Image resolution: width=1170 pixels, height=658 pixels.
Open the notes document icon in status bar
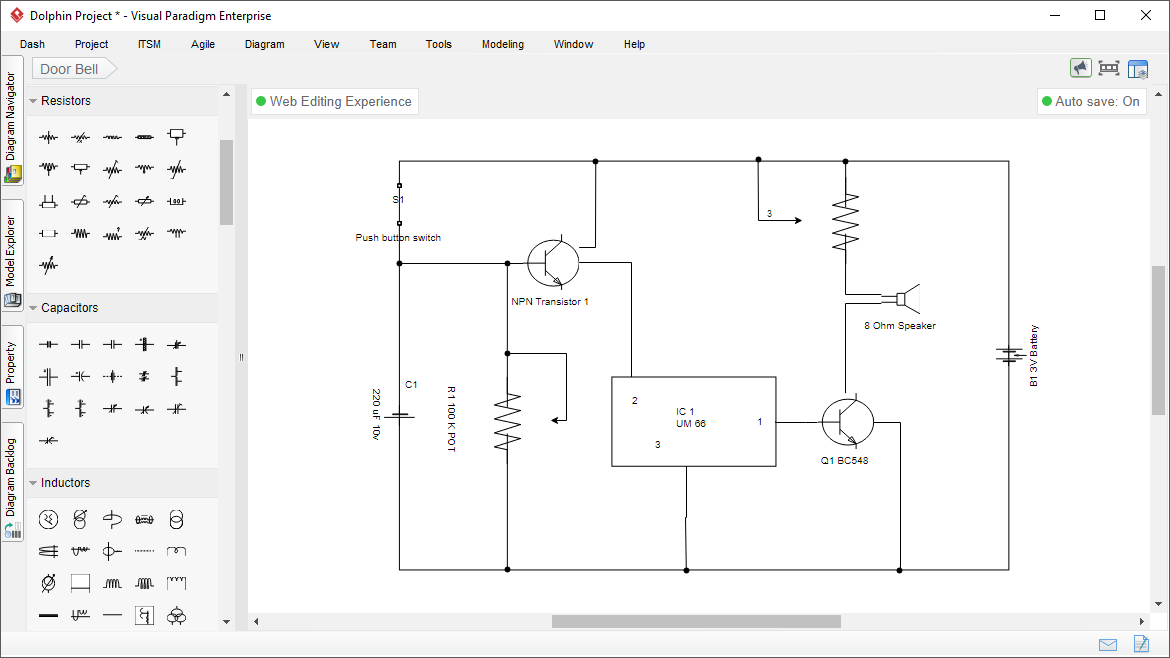pyautogui.click(x=1140, y=644)
